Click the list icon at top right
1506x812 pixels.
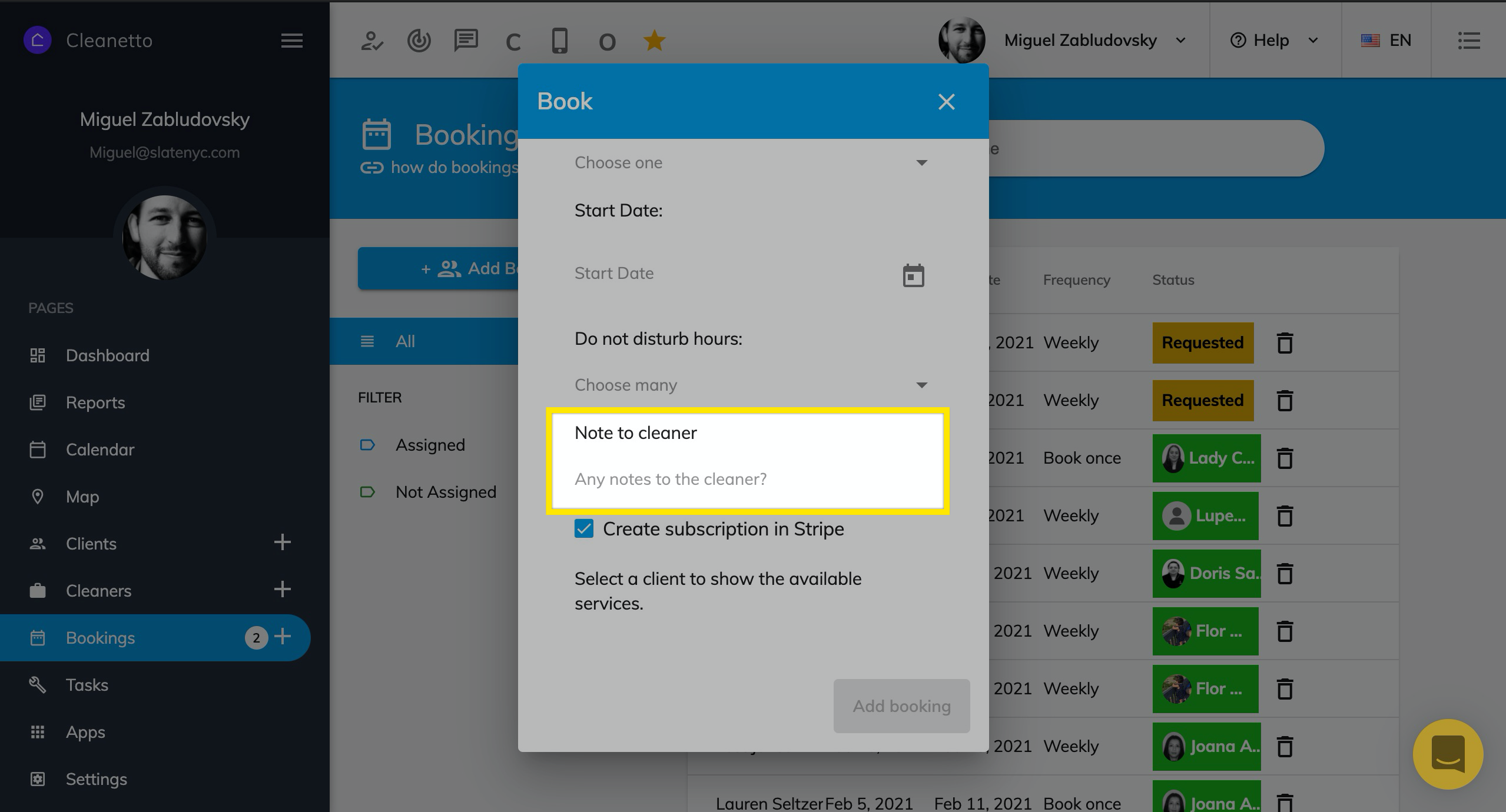tap(1468, 41)
